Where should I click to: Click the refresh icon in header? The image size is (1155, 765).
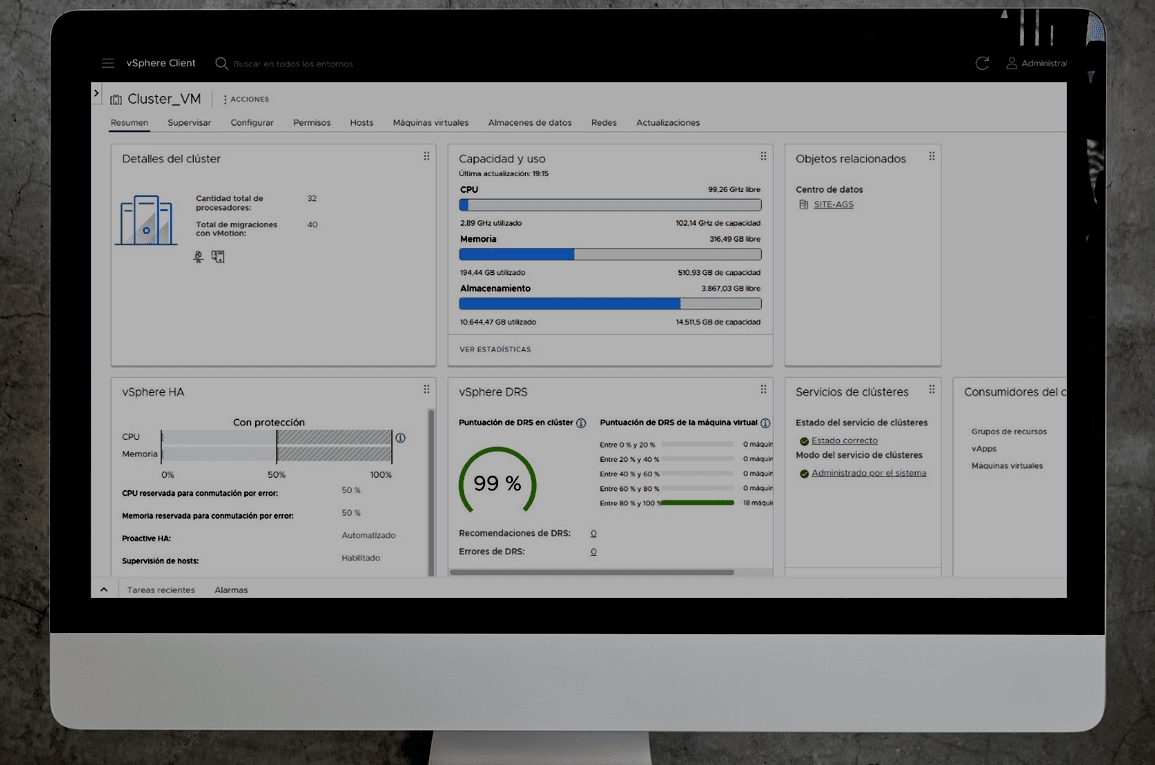coord(982,63)
